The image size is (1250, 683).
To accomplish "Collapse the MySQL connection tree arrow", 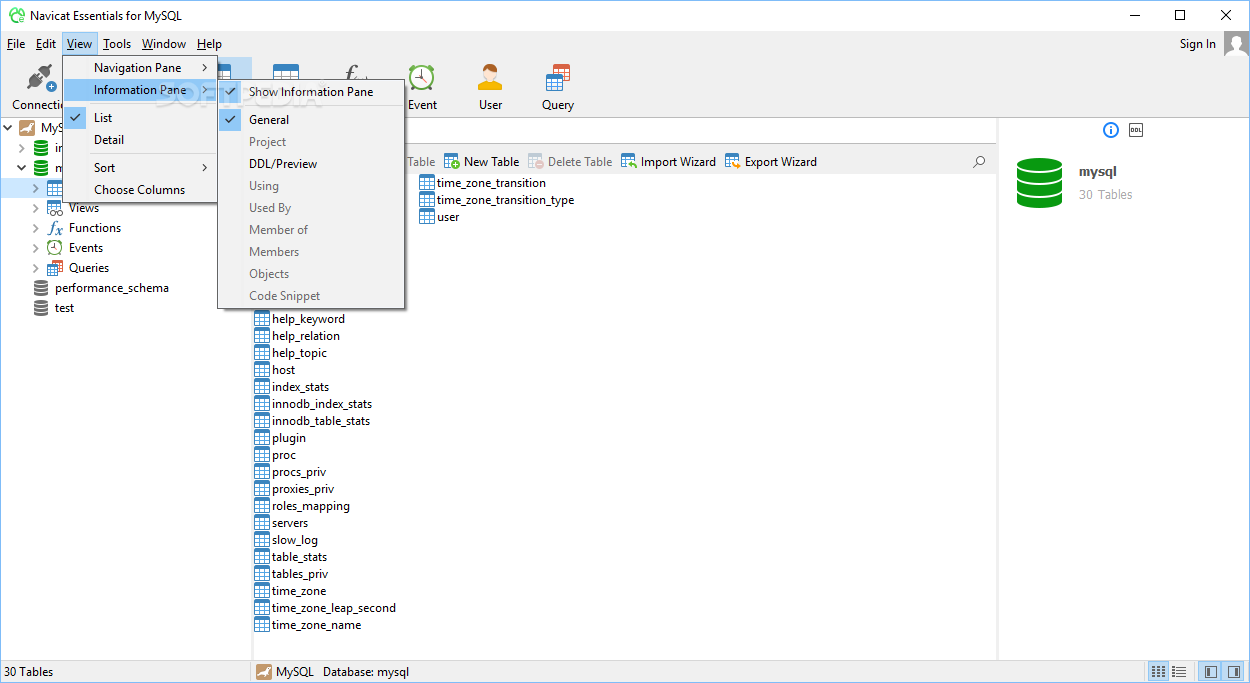I will click(x=8, y=128).
